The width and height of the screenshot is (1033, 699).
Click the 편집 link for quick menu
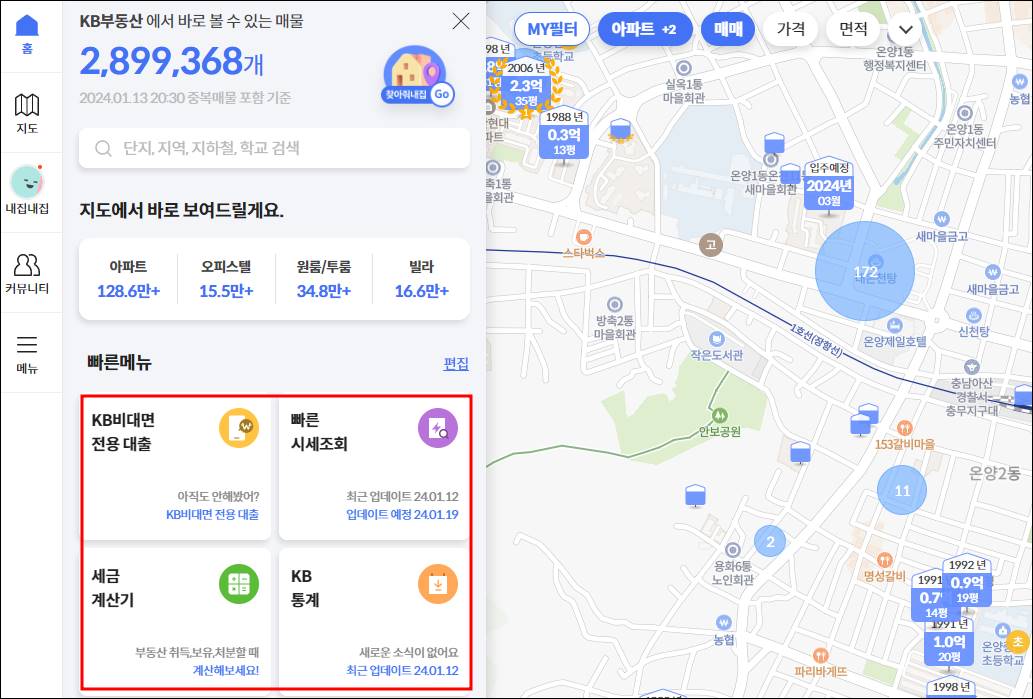point(456,364)
